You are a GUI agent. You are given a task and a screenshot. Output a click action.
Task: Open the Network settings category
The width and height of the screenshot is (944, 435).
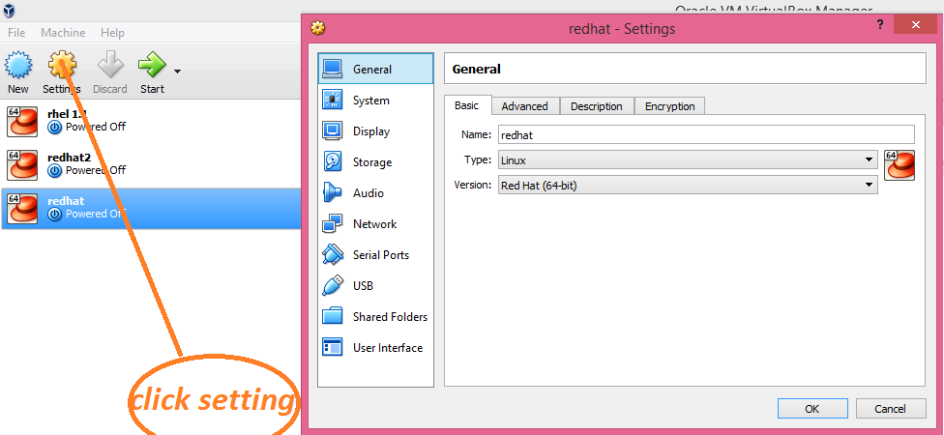pyautogui.click(x=376, y=224)
